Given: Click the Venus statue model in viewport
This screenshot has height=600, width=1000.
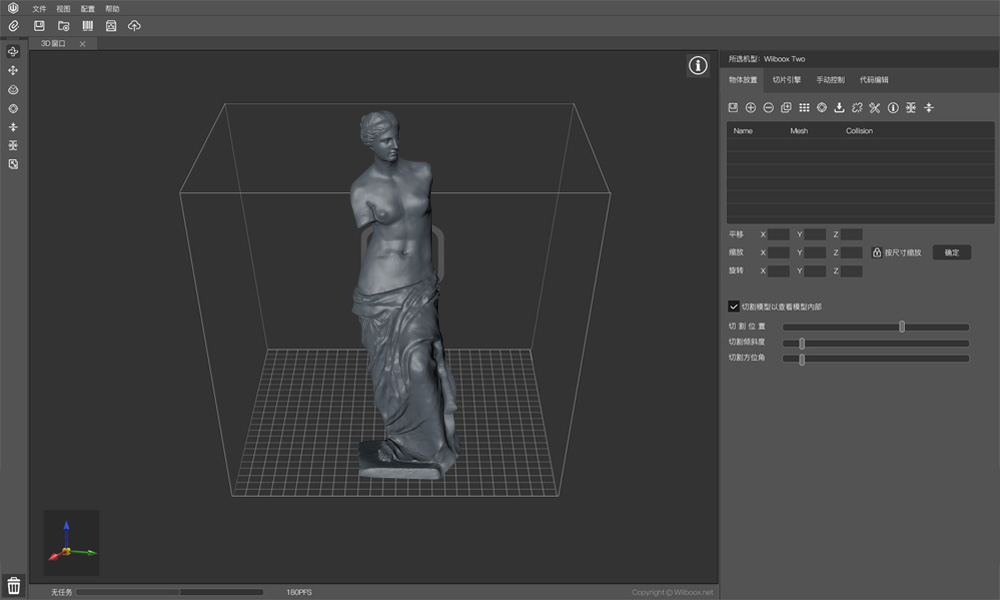Looking at the screenshot, I should pos(402,293).
